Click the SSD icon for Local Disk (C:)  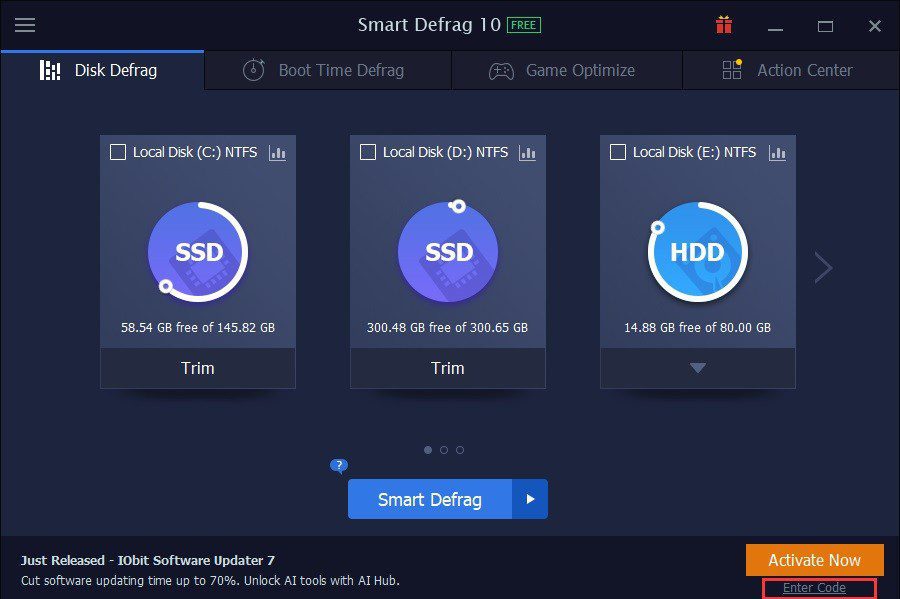pos(198,252)
